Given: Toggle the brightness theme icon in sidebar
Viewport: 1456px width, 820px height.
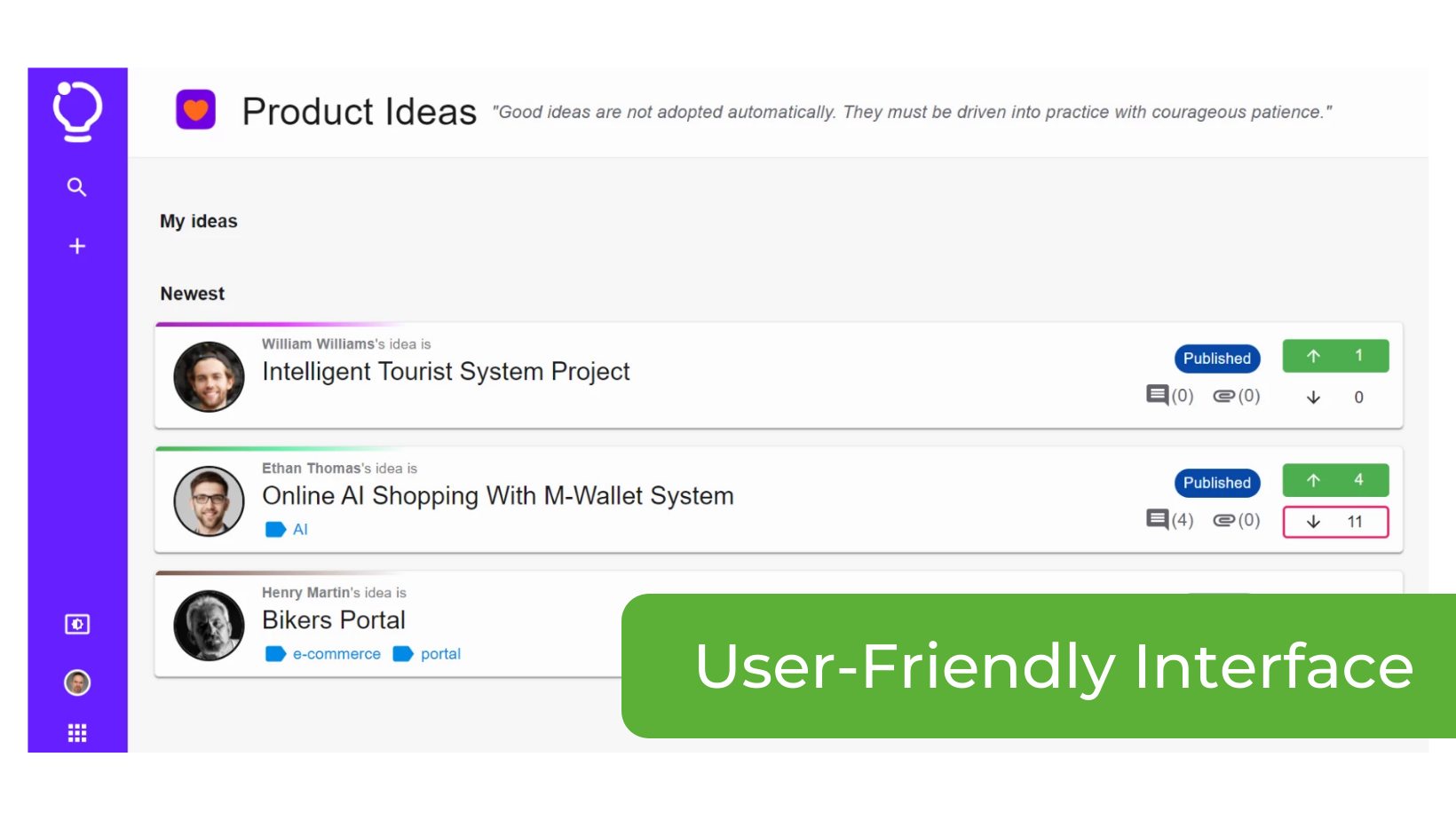Looking at the screenshot, I should pyautogui.click(x=77, y=625).
